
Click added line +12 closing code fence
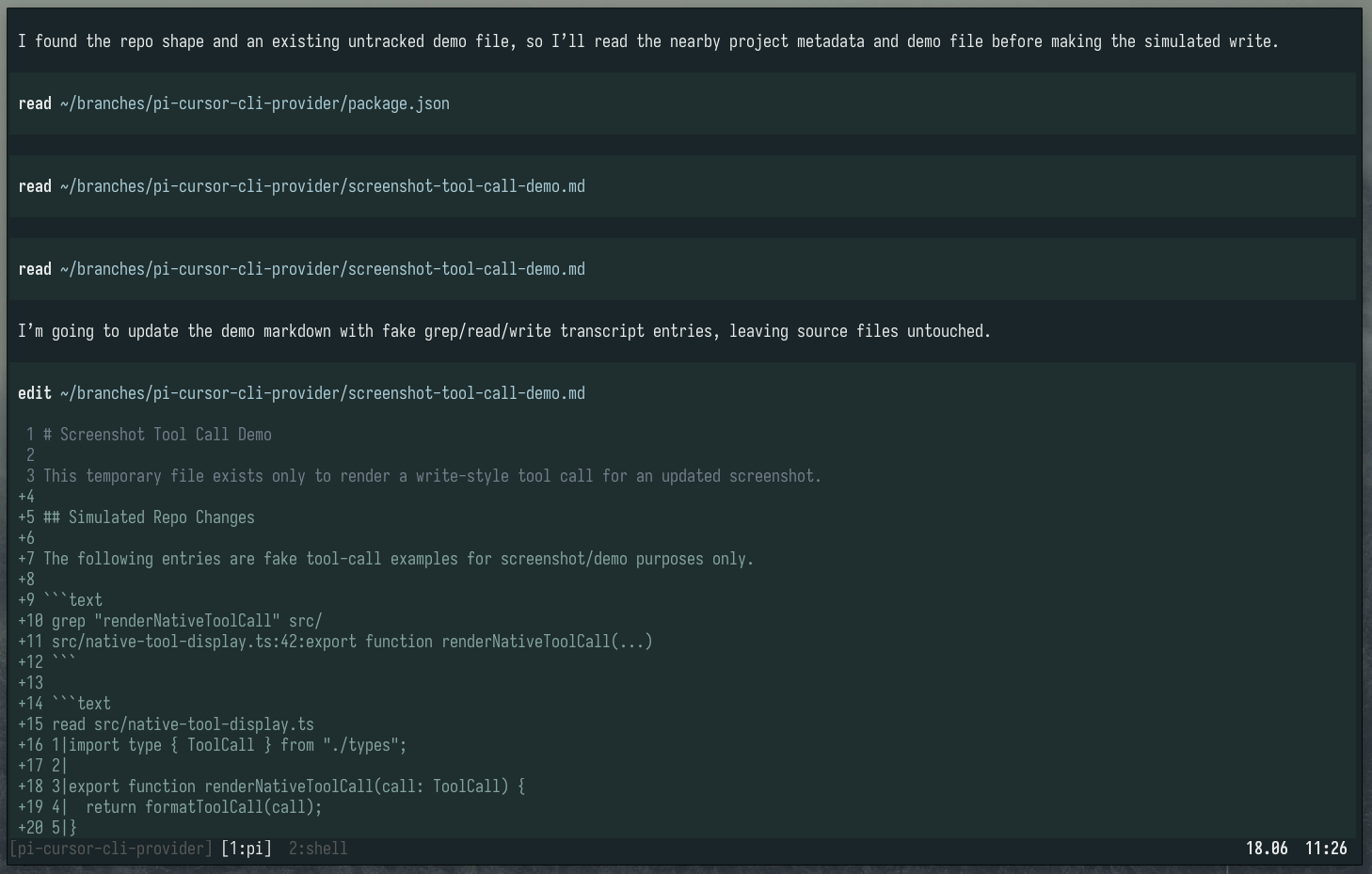(47, 662)
